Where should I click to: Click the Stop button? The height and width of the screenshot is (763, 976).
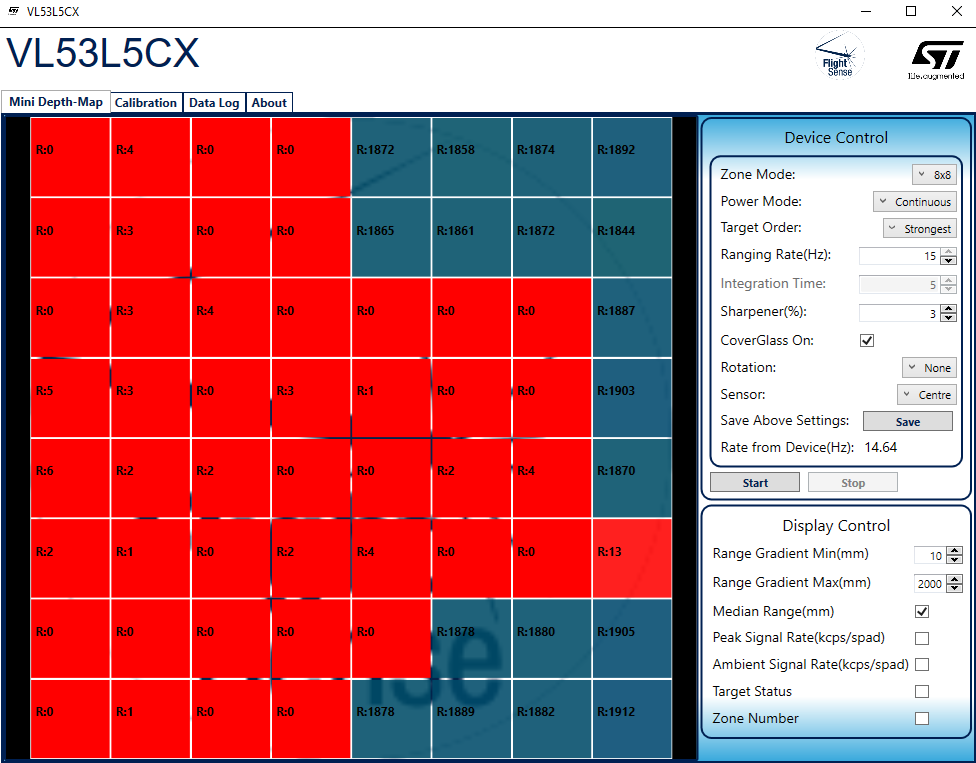tap(853, 482)
